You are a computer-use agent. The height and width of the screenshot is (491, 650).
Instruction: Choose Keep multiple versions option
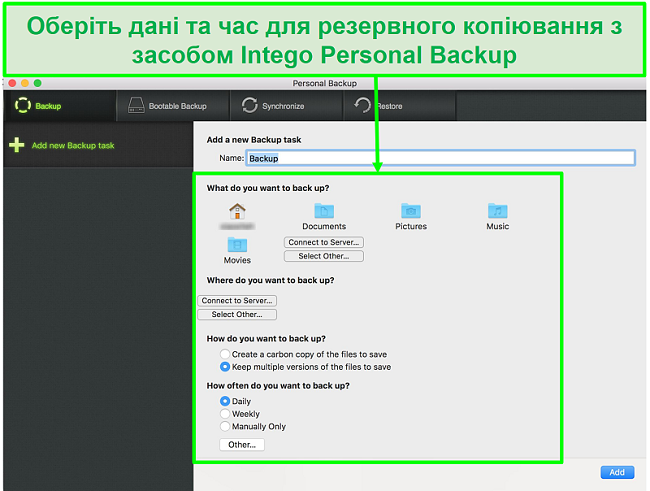(x=225, y=367)
